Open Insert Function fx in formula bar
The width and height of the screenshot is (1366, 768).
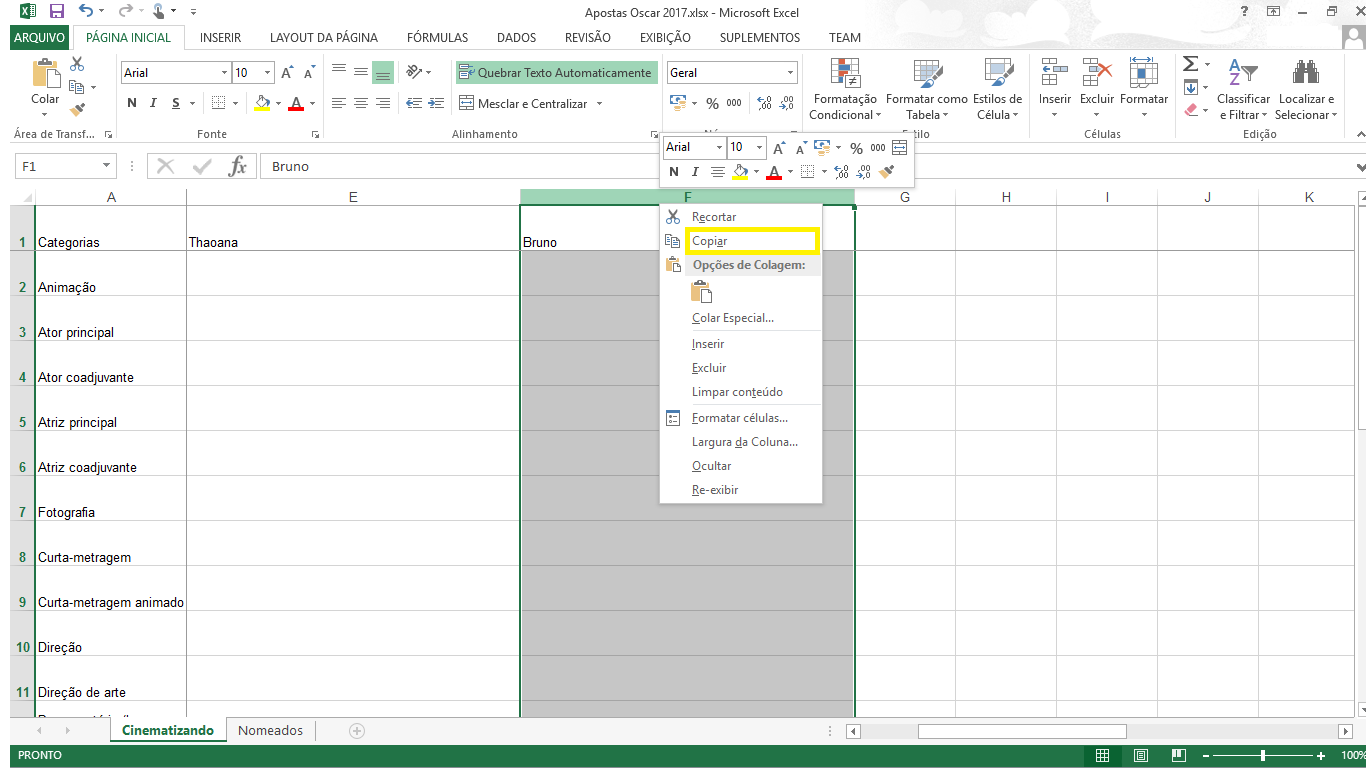tap(237, 166)
